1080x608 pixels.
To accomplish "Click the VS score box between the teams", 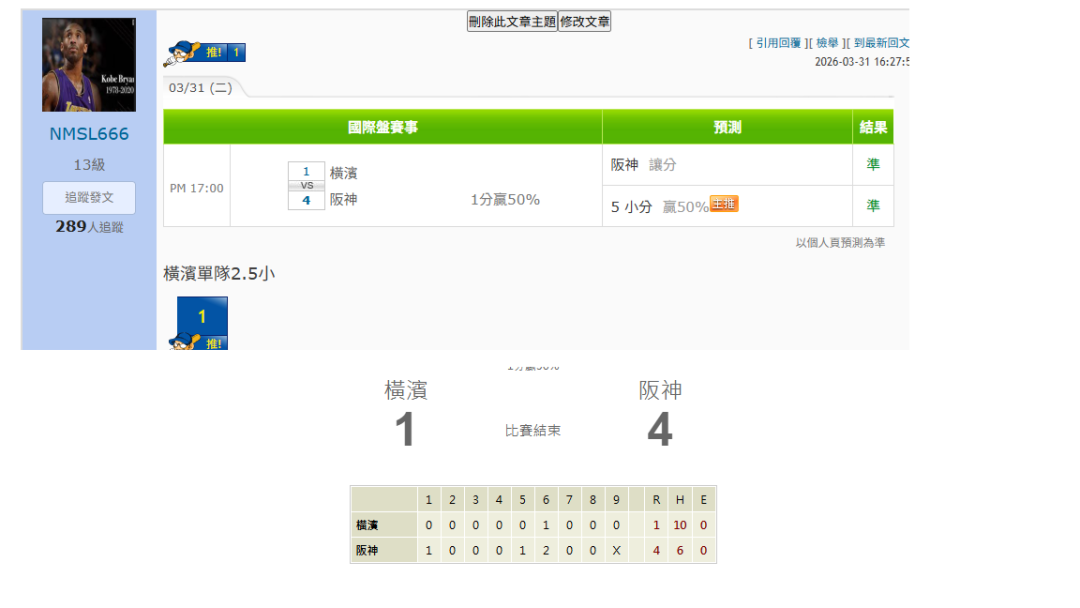I will 306,186.
